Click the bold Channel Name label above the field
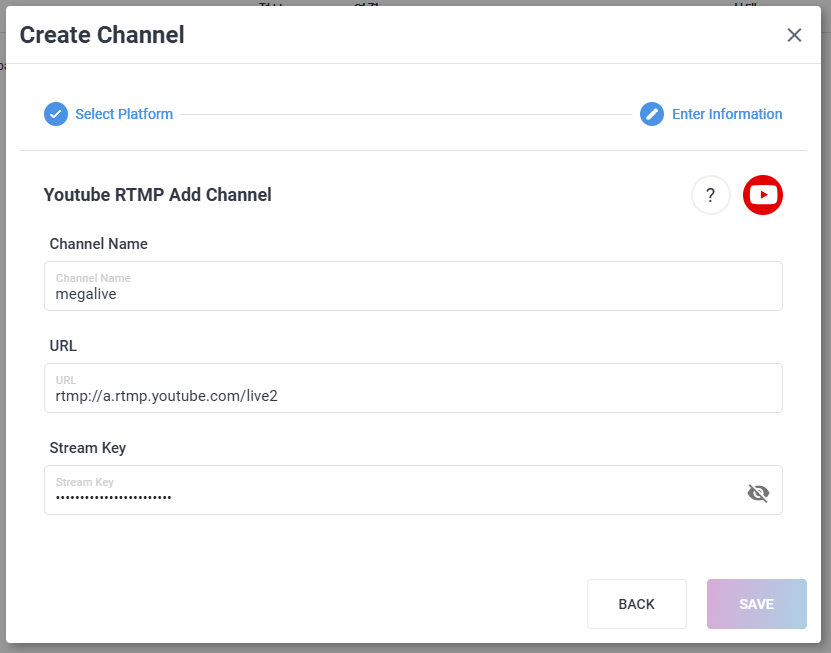Screen dimensions: 831x653 click(x=99, y=244)
